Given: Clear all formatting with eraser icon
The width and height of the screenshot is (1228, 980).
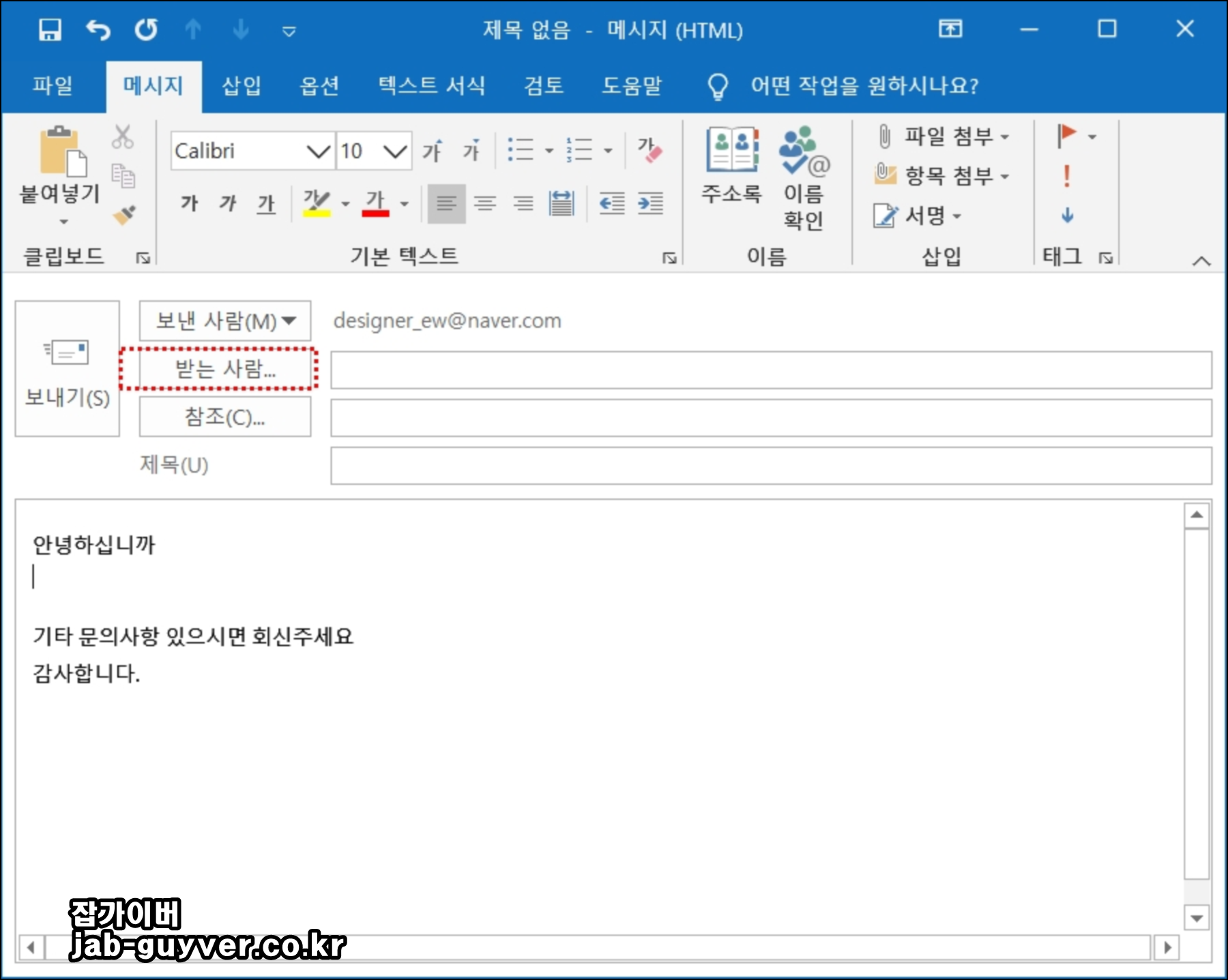Looking at the screenshot, I should click(649, 149).
